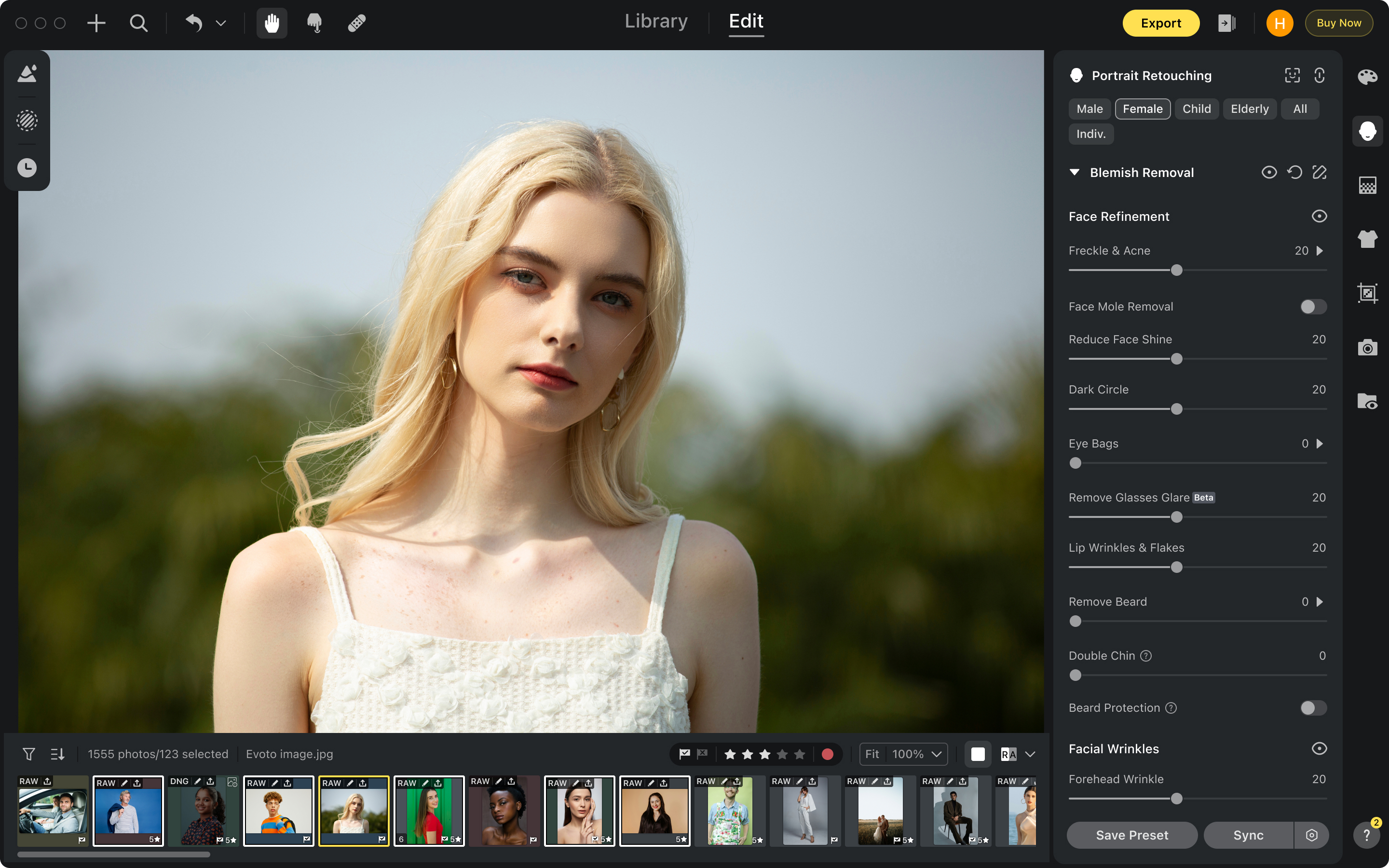Open the 100% zoom dropdown
This screenshot has width=1389, height=868.
(917, 754)
